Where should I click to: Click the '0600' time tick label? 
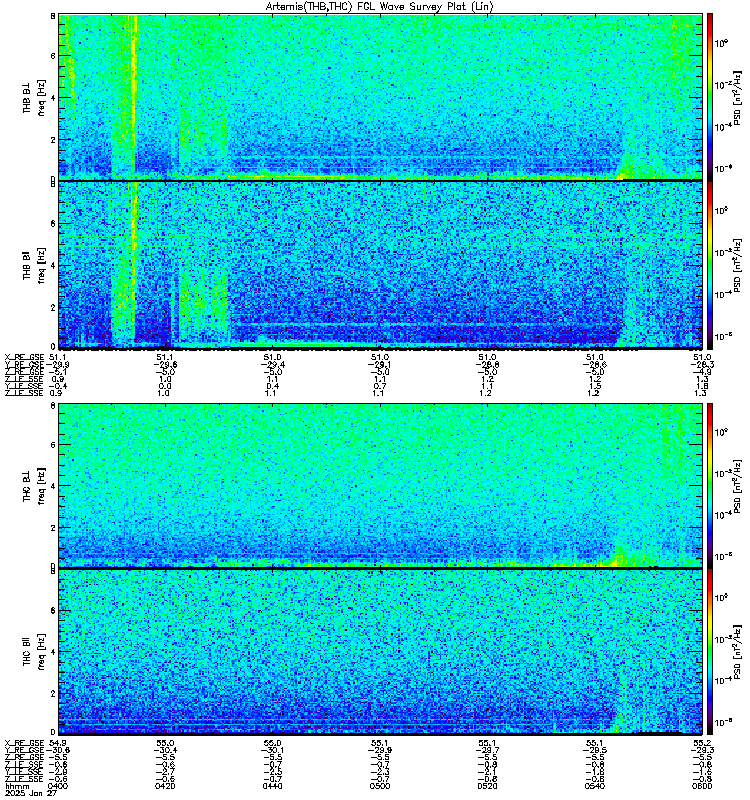(x=702, y=786)
